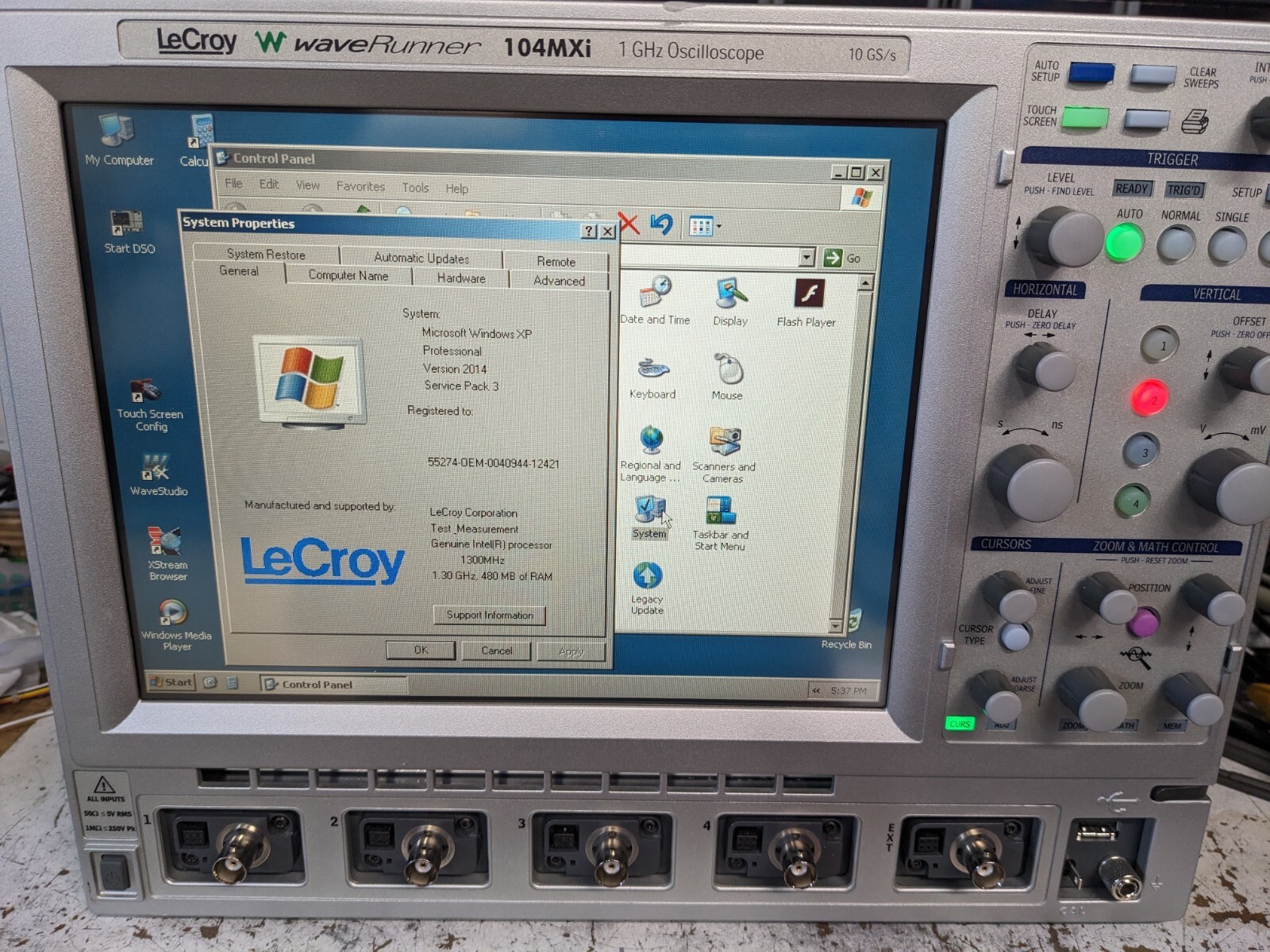The width and height of the screenshot is (1270, 952).
Task: Click the red Delete X toolbar icon
Action: pyautogui.click(x=629, y=224)
